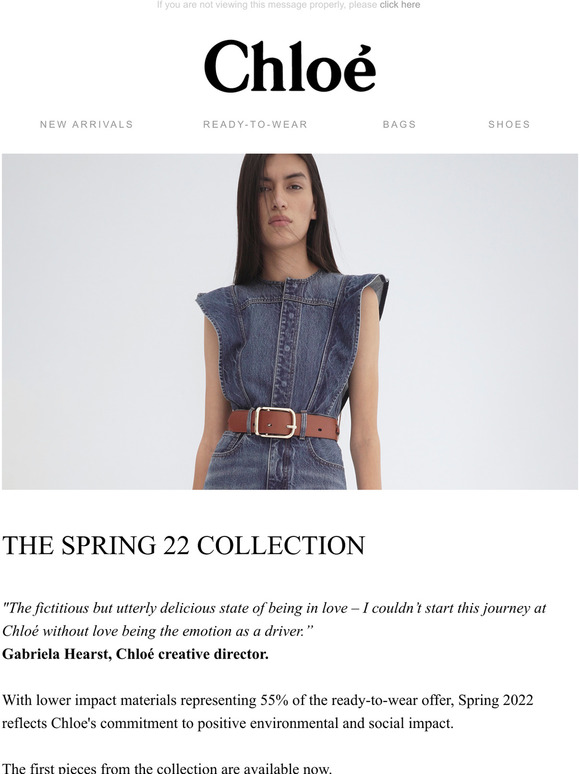The height and width of the screenshot is (774, 580).
Task: Click 'Gabriela Hearst, Chloé creative director' line
Action: pos(135,654)
